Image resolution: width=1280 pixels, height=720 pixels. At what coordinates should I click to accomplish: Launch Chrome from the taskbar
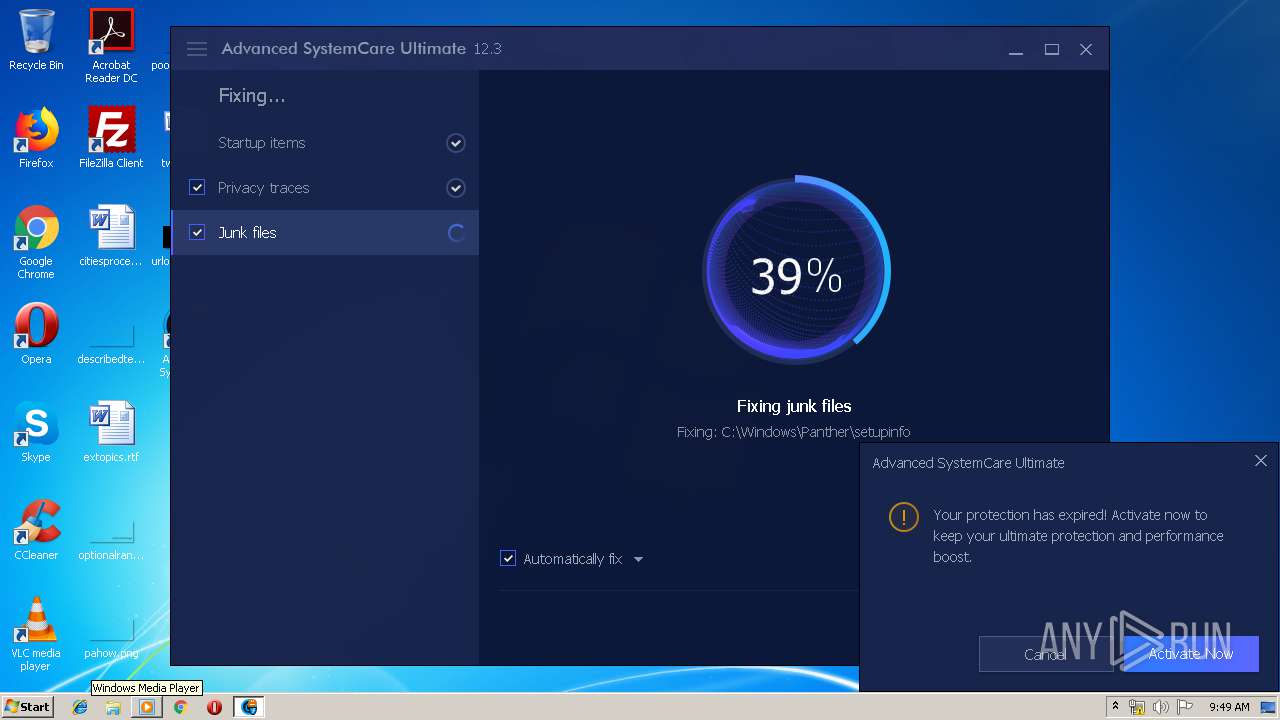pos(180,707)
